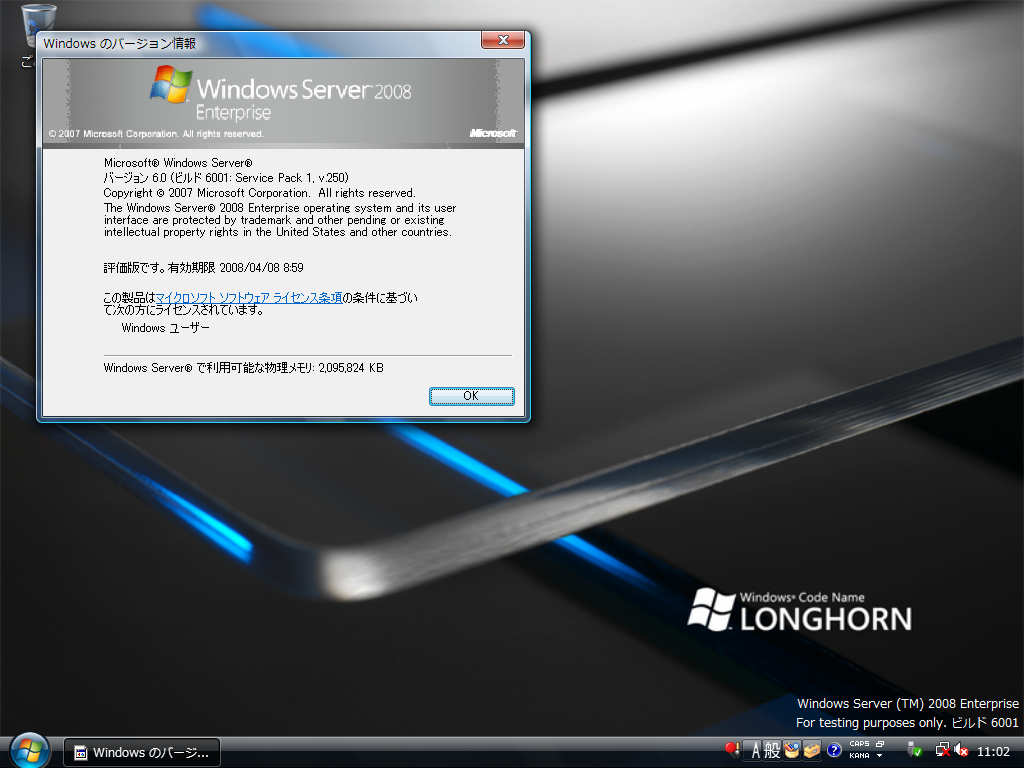The height and width of the screenshot is (768, 1024).
Task: Click the language bar restore icon
Action: point(880,744)
